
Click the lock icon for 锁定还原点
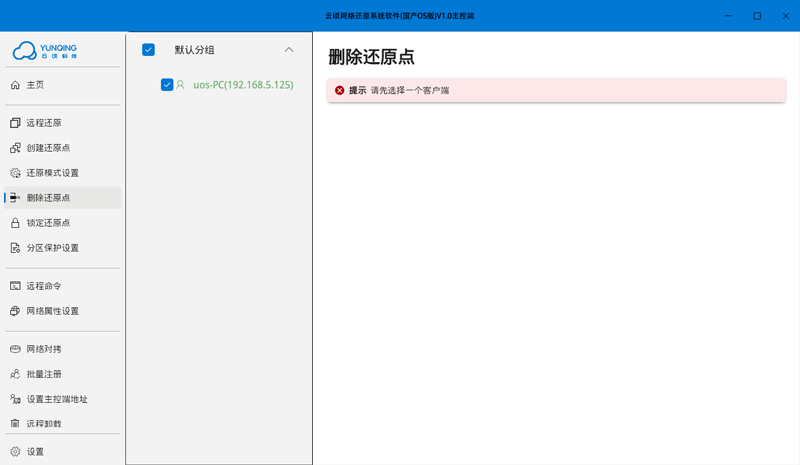click(15, 223)
